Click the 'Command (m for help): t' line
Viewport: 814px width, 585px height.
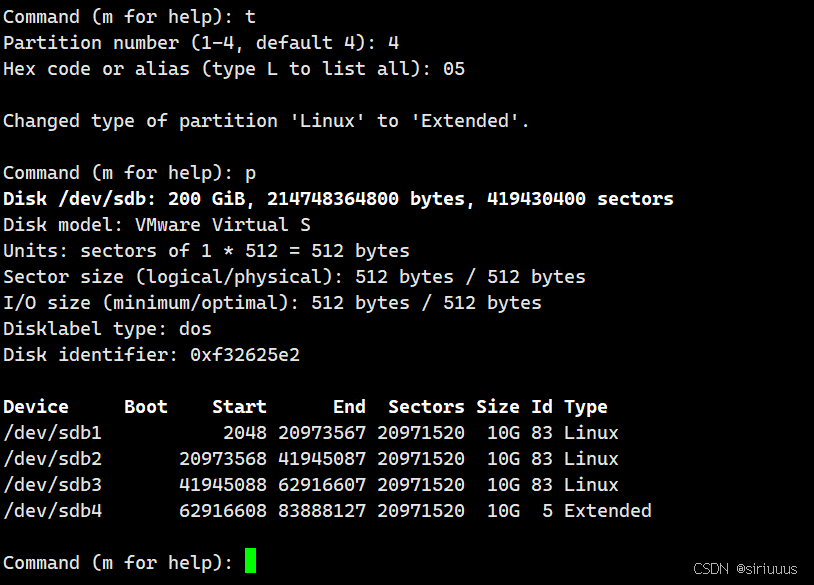click(x=129, y=17)
